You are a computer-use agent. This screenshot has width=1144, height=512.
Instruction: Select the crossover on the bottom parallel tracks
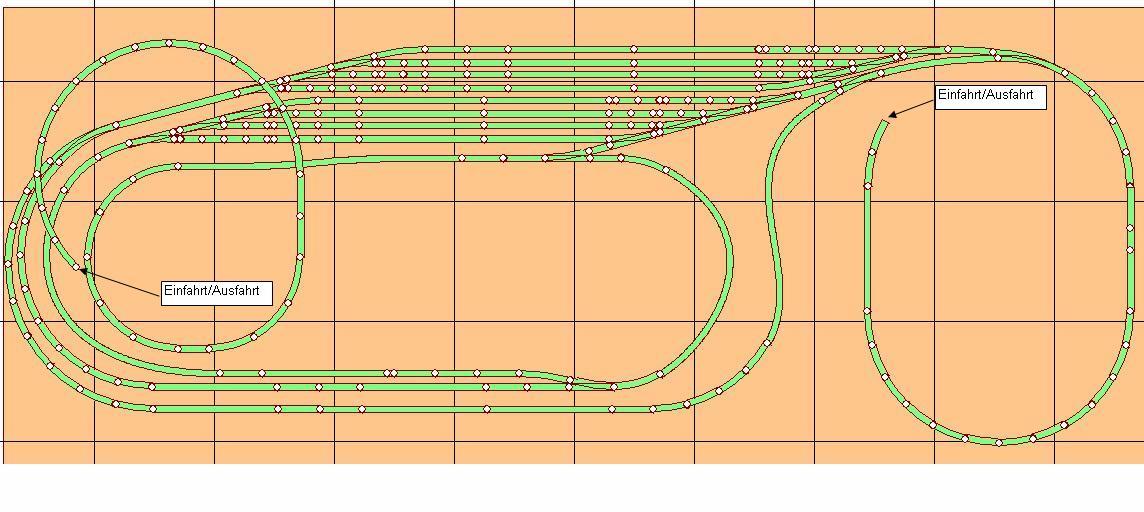point(570,380)
